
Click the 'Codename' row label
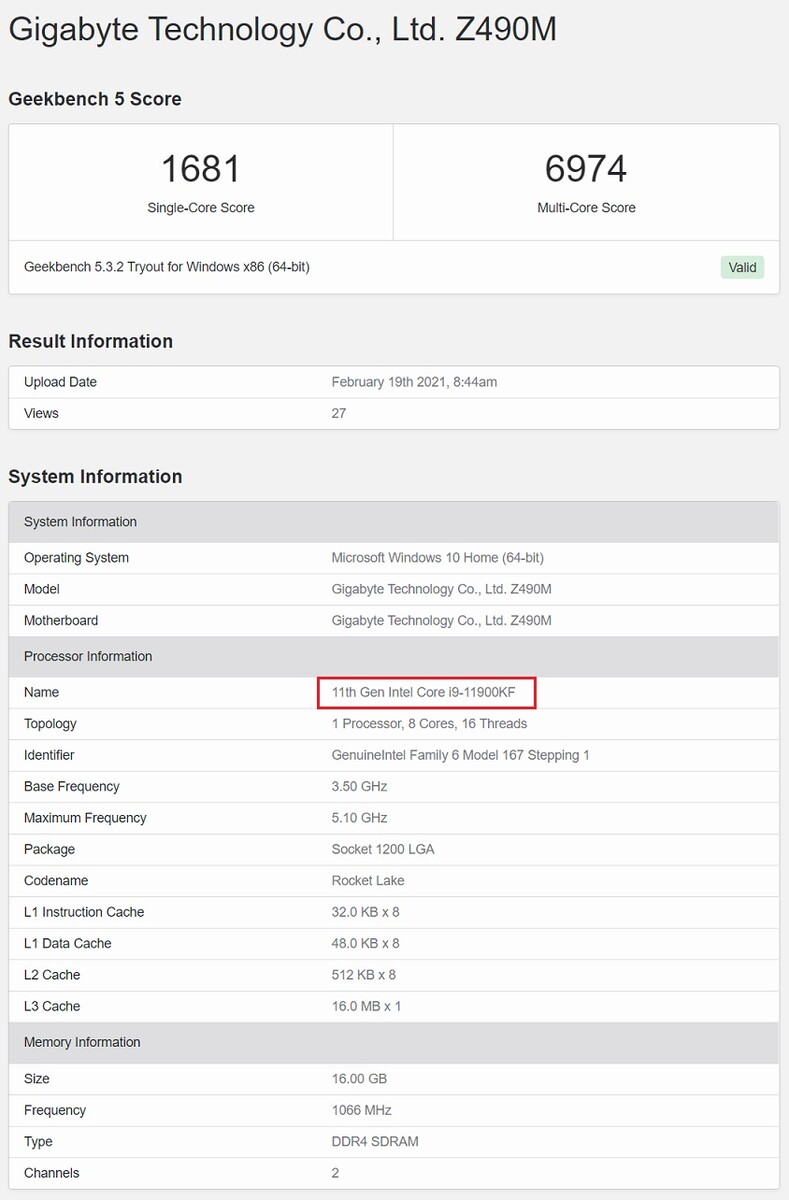point(56,881)
